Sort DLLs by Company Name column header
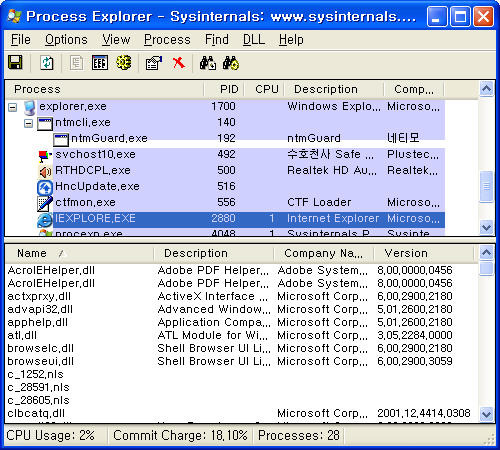Viewport: 500px width, 450px height. (324, 253)
